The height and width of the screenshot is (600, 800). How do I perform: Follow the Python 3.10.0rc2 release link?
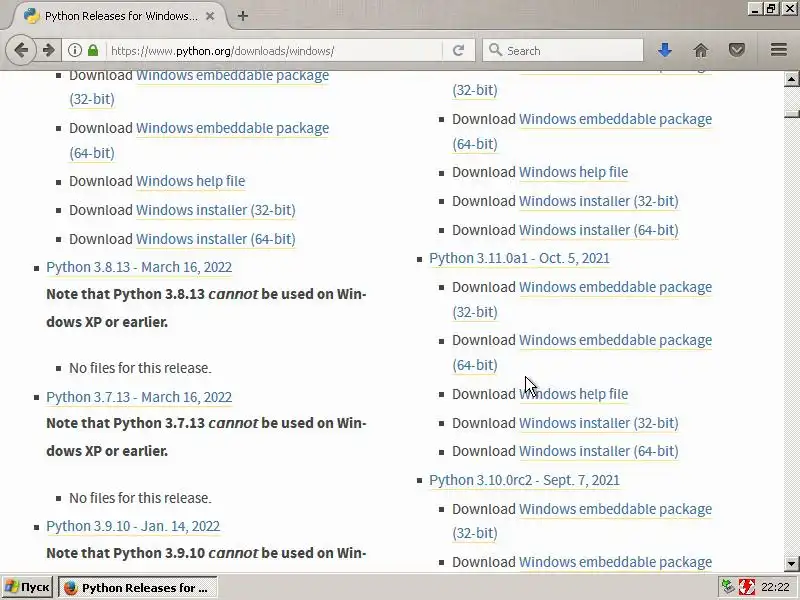click(524, 480)
